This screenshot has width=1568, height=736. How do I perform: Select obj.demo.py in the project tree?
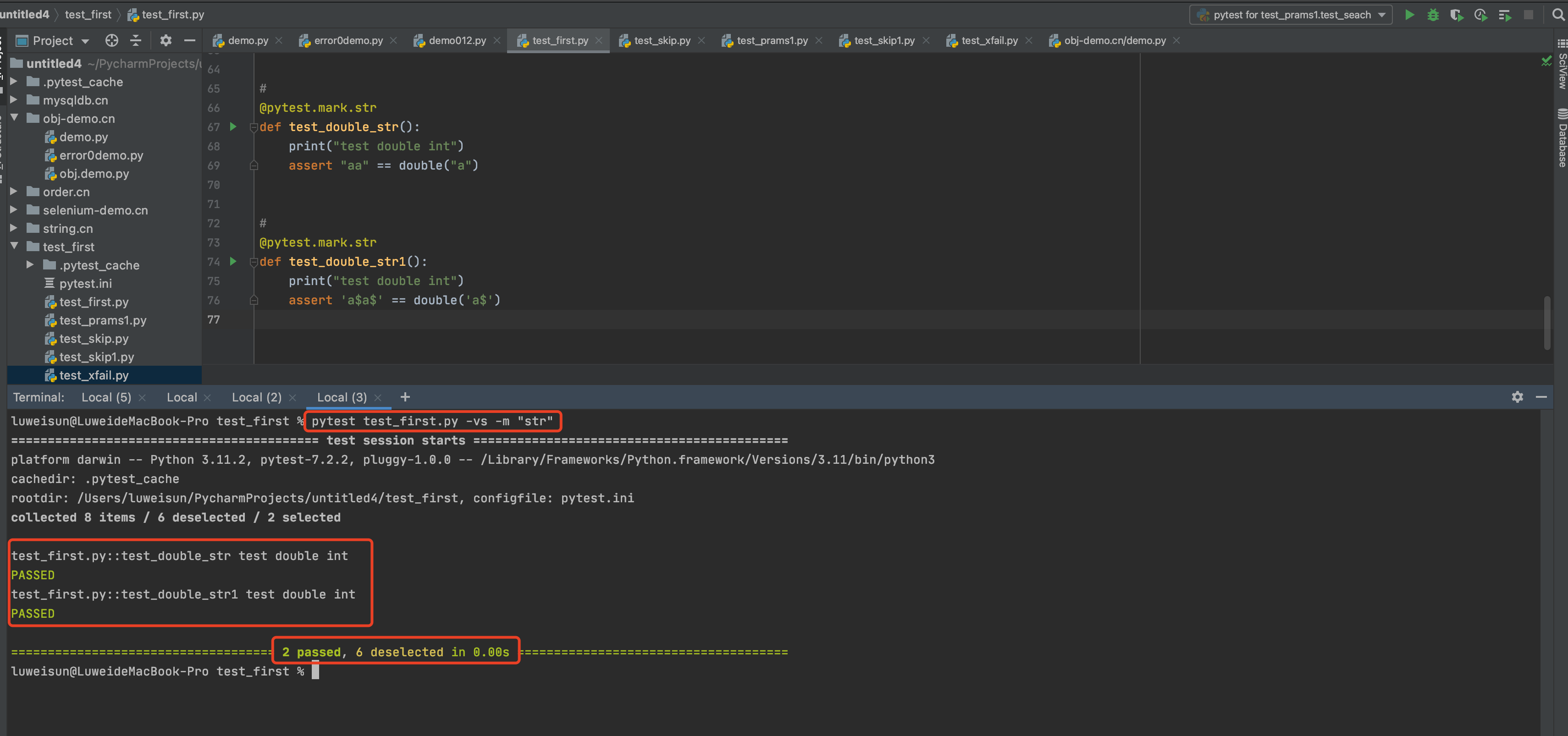(94, 173)
